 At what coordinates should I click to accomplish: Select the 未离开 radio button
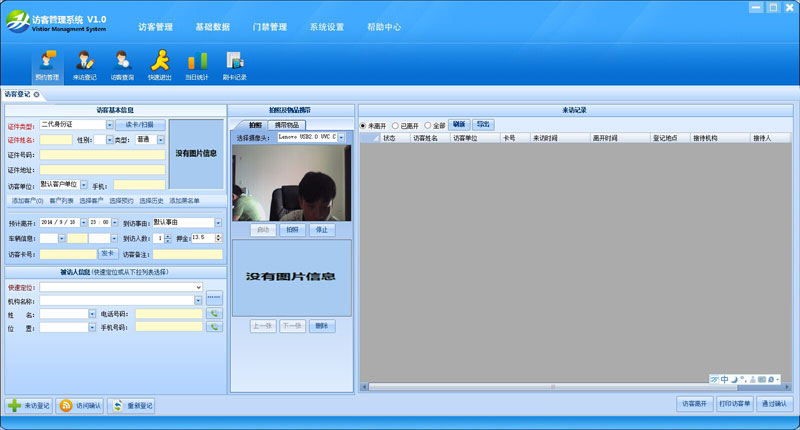(x=363, y=125)
